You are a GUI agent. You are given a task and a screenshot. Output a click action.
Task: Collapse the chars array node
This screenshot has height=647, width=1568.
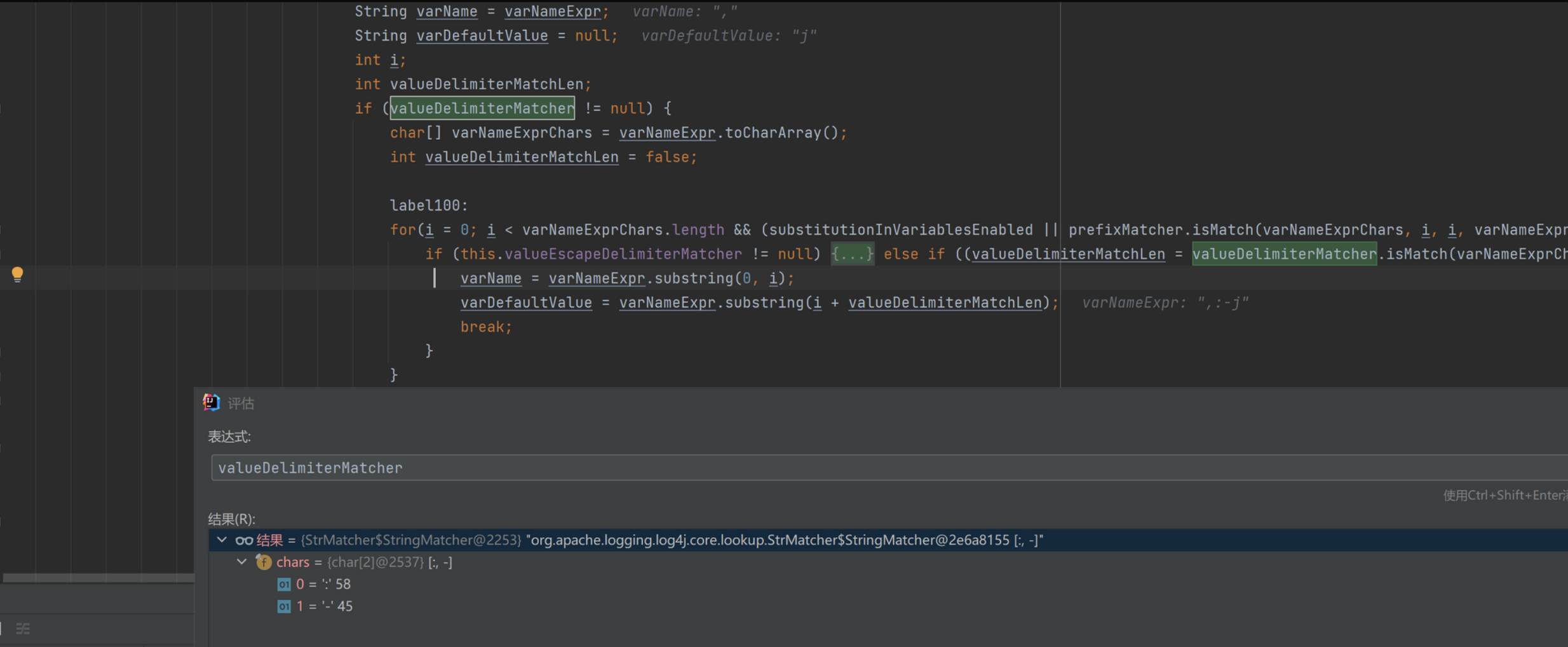pyautogui.click(x=242, y=562)
